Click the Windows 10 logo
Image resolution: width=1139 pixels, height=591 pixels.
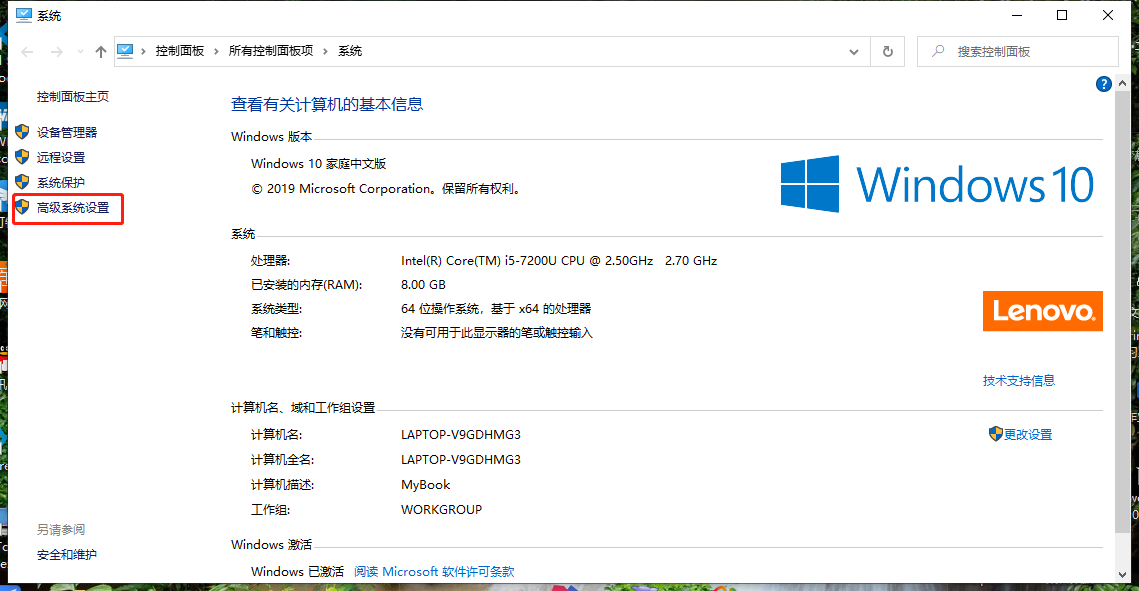coord(937,184)
